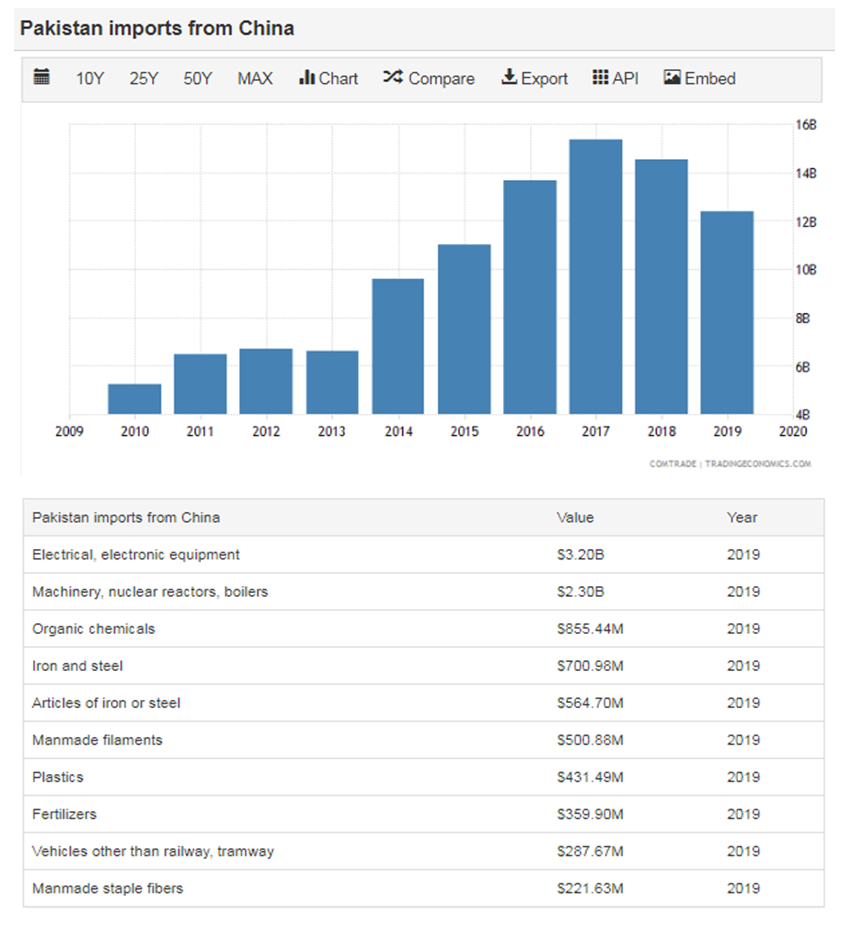This screenshot has width=854, height=932.
Task: Choose the 50Y time range
Action: coord(198,79)
